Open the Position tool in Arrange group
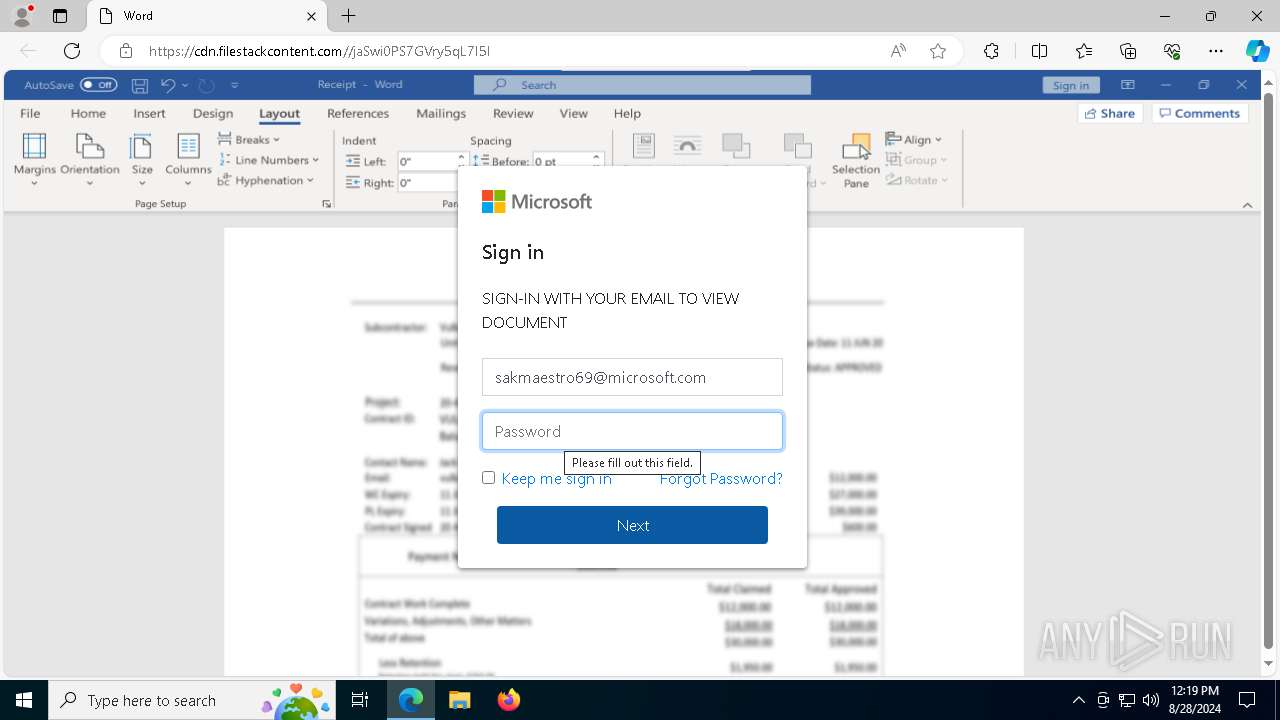This screenshot has height=720, width=1280. pos(644,147)
